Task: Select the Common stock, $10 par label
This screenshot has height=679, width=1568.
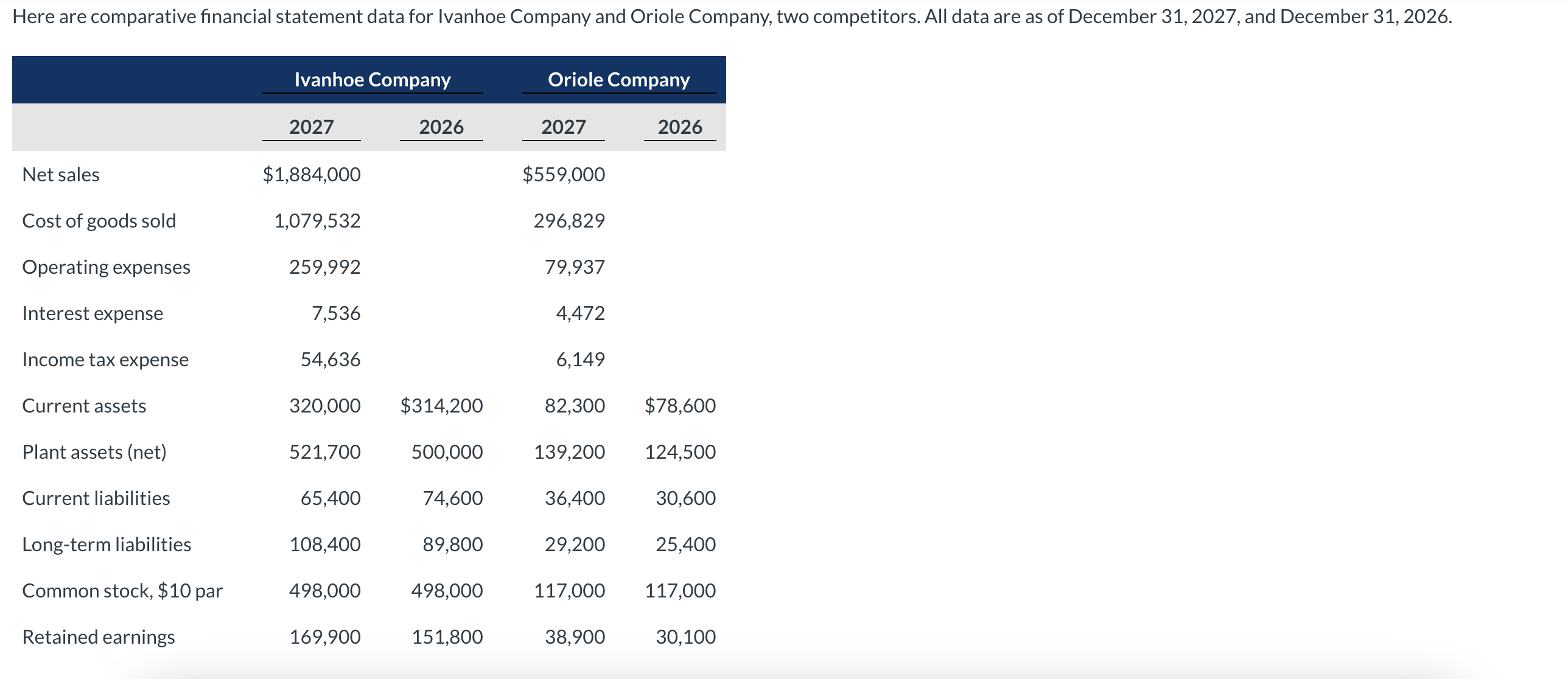Action: 122,590
